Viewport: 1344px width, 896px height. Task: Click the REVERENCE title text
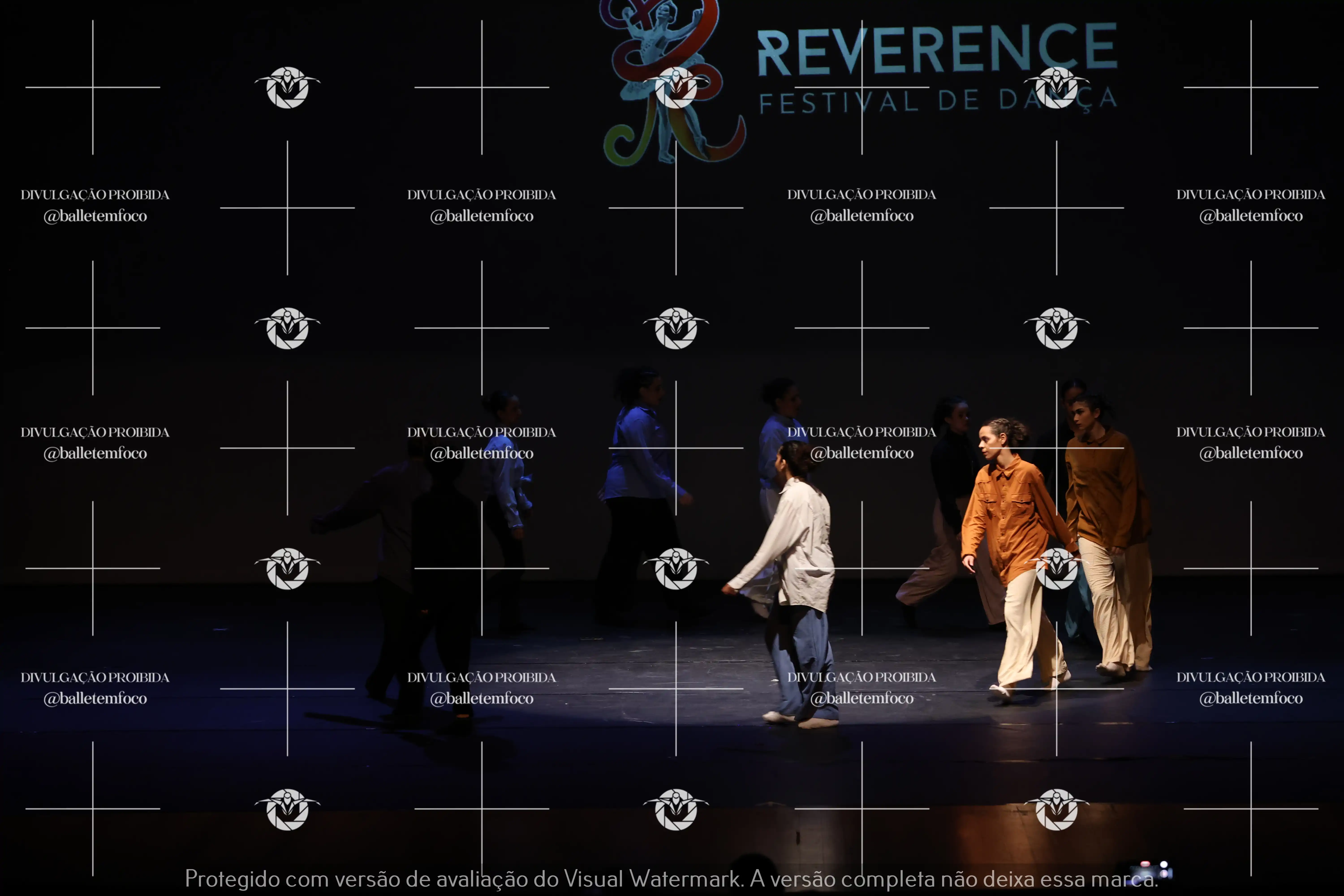pos(937,50)
